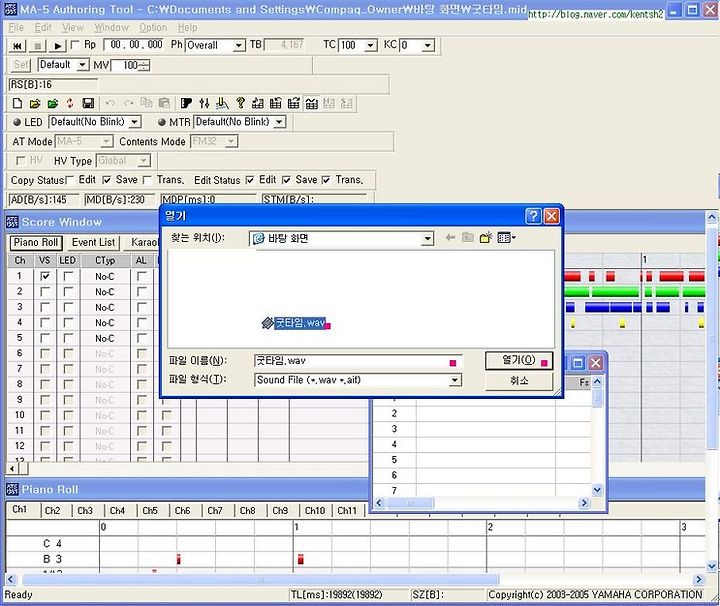Screen dimensions: 720x606
Task: Click the time position 00.00.000 field
Action: (134, 45)
